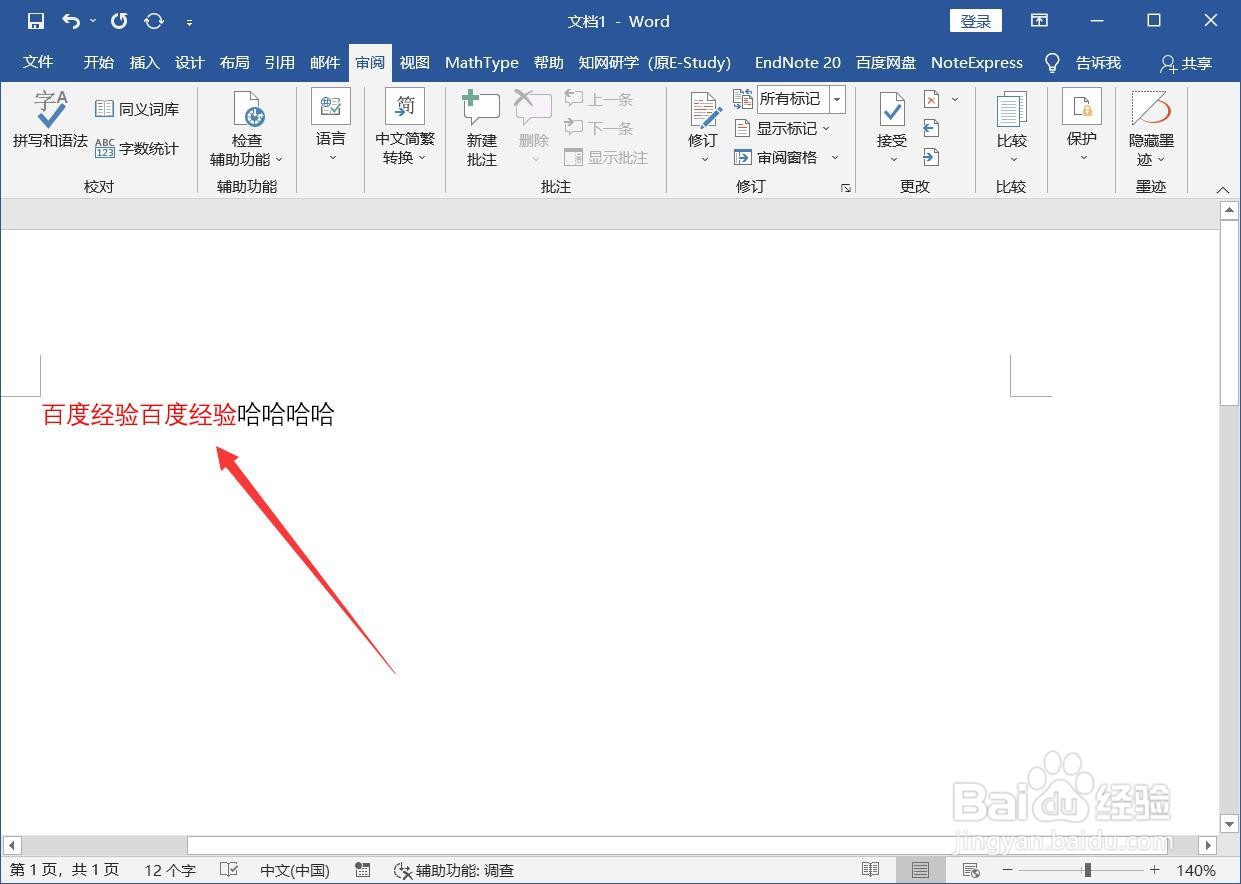
Task: Open the 同义词库 thesaurus
Action: point(137,109)
